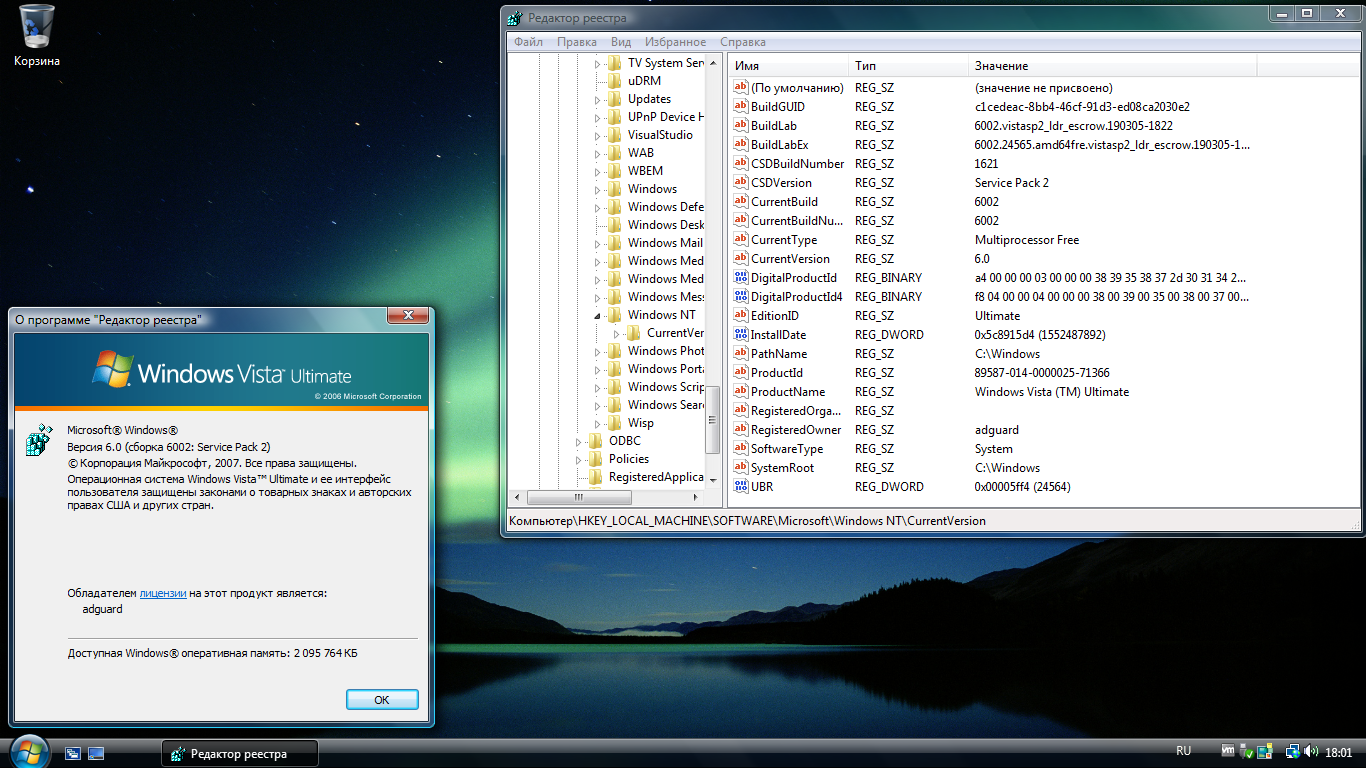Expand the ODBC key

pos(579,441)
